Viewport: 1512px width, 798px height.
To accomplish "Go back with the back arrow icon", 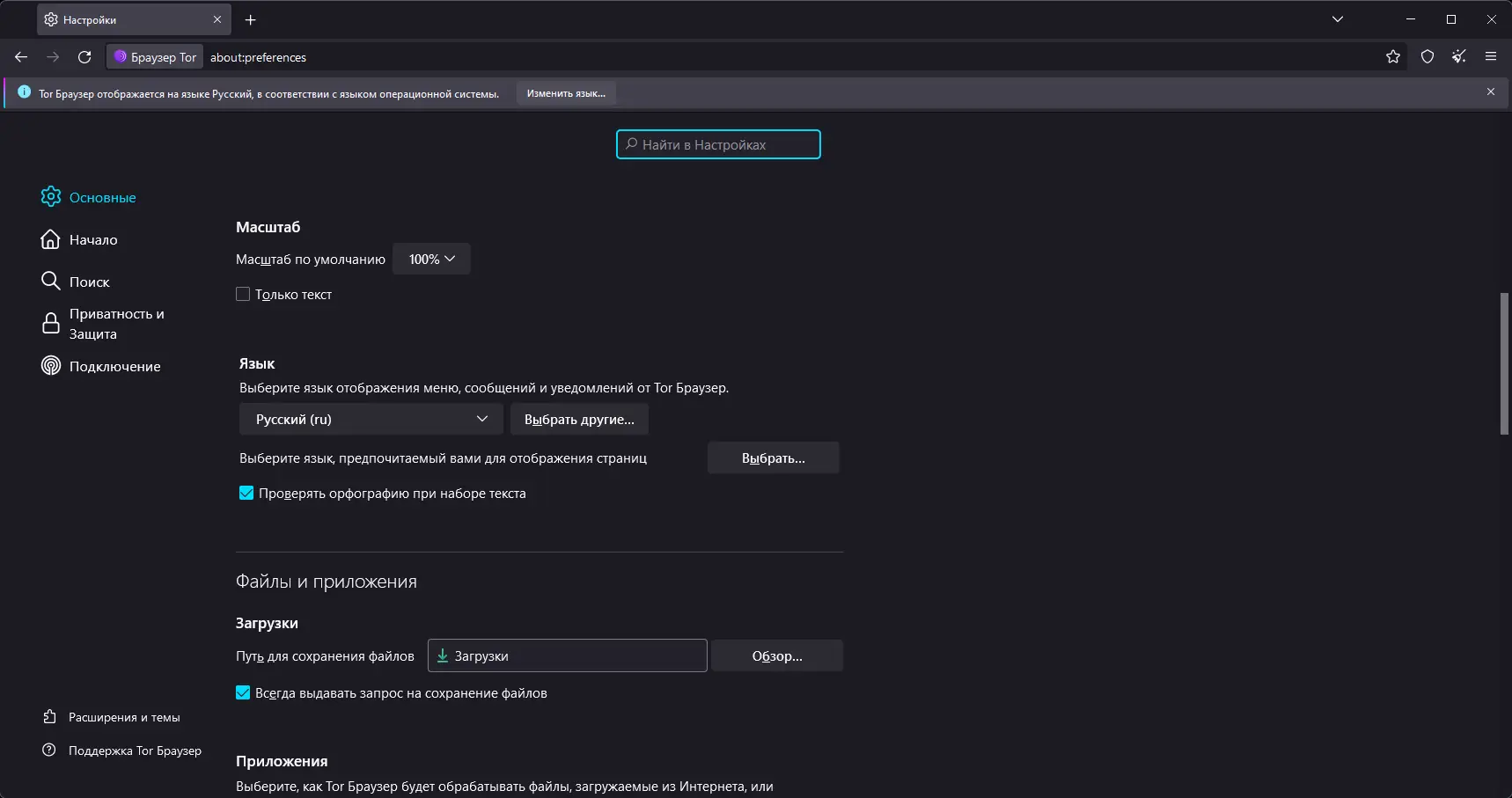I will coord(21,57).
